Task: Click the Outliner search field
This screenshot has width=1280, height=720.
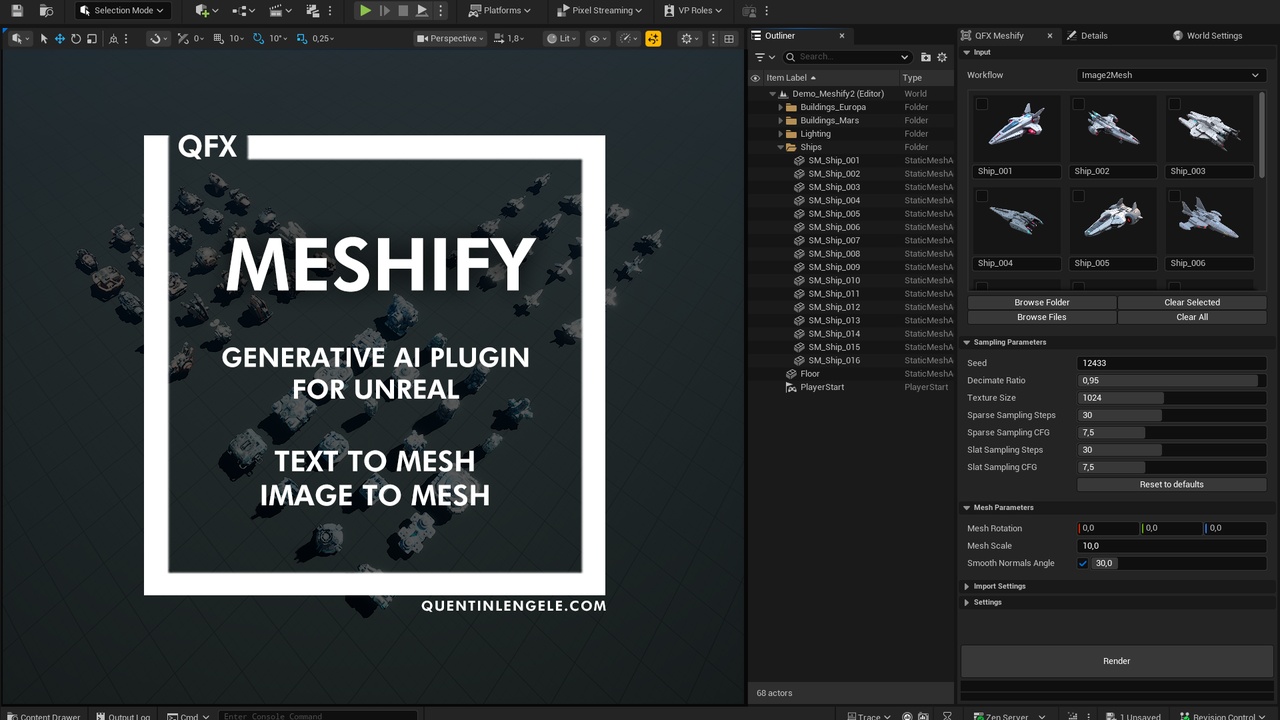Action: [x=847, y=57]
